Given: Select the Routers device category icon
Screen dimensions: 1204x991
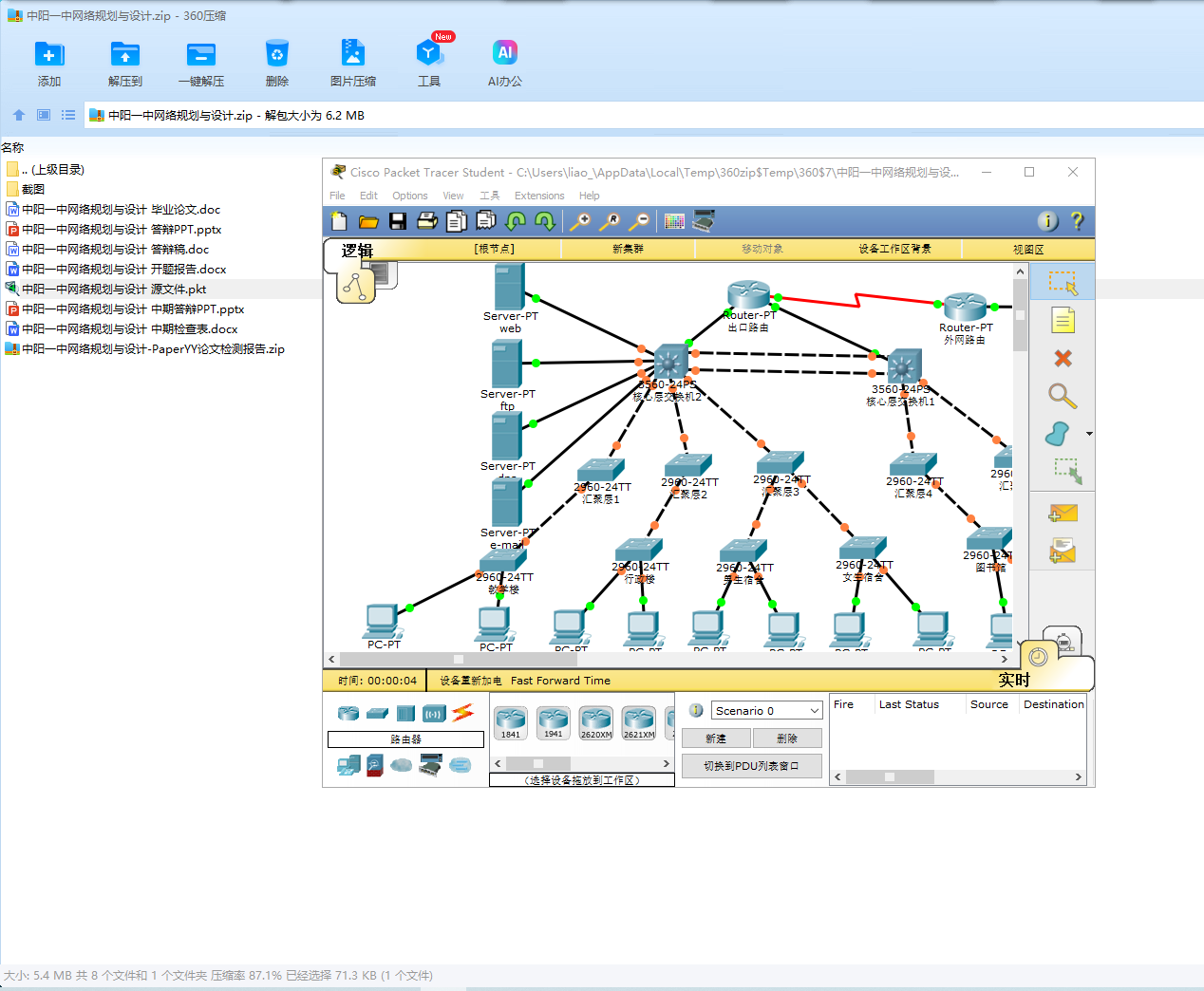Looking at the screenshot, I should pyautogui.click(x=348, y=713).
